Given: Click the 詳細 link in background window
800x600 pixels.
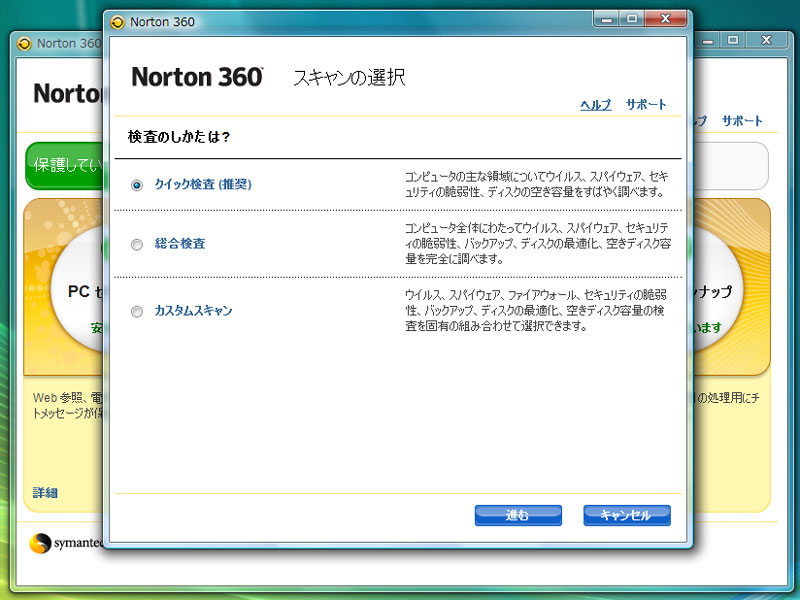Looking at the screenshot, I should coord(45,493).
